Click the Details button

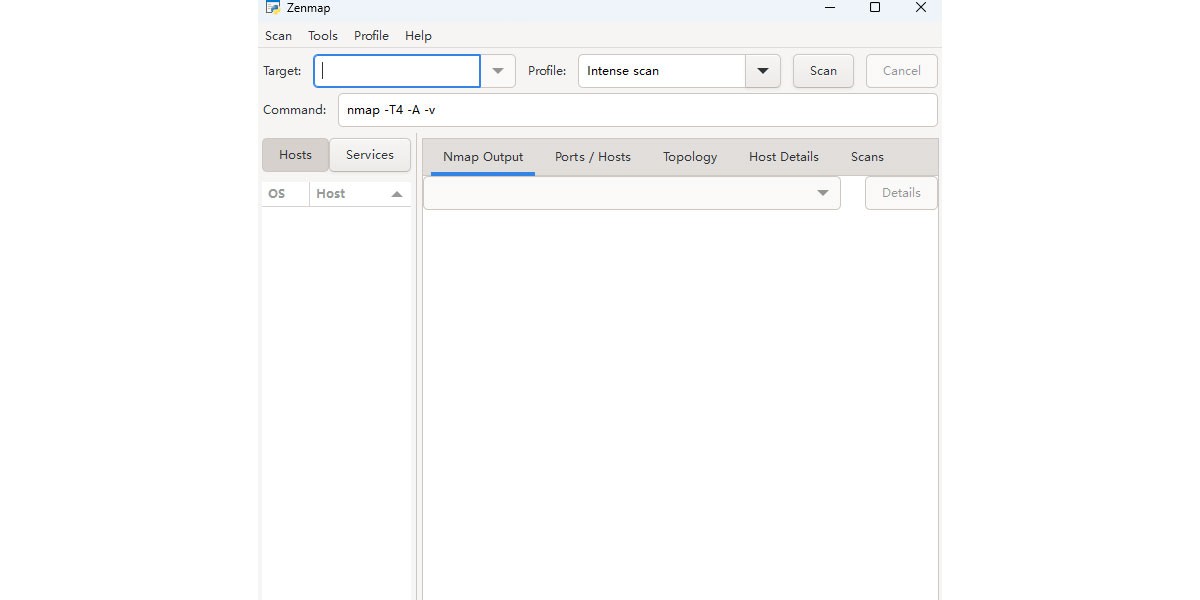tap(901, 193)
